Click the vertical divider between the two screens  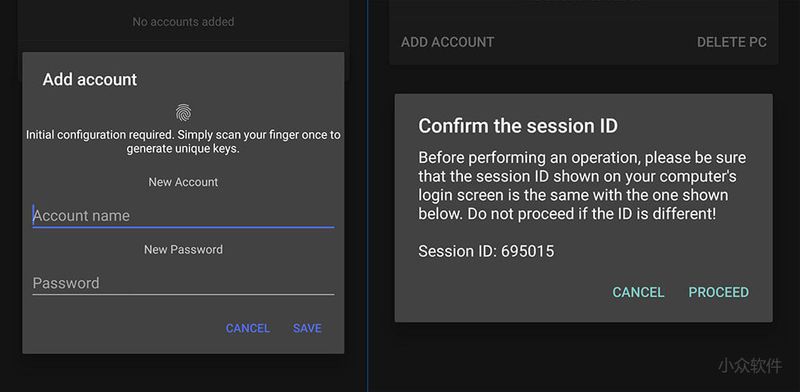[367, 196]
